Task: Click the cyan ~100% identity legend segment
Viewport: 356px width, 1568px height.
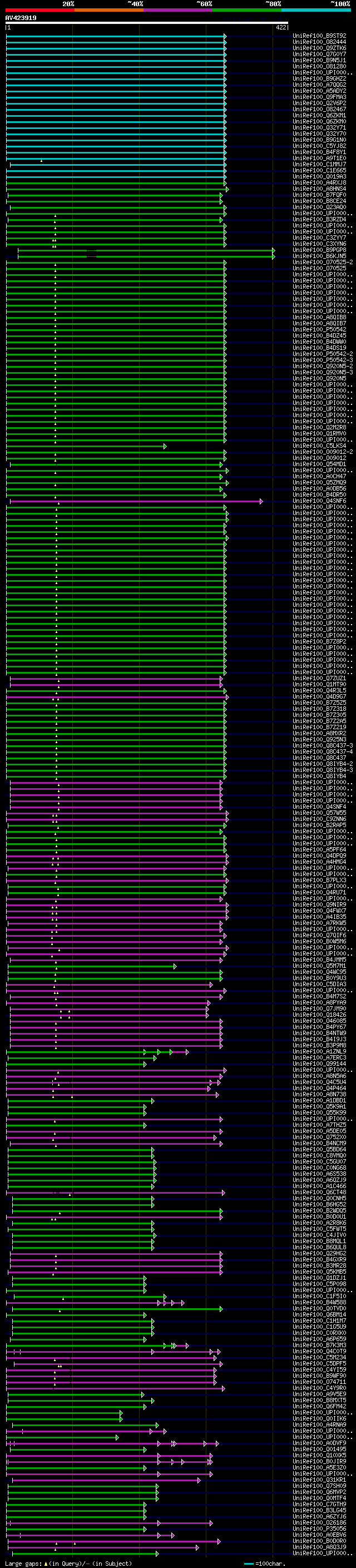Action: [x=316, y=10]
